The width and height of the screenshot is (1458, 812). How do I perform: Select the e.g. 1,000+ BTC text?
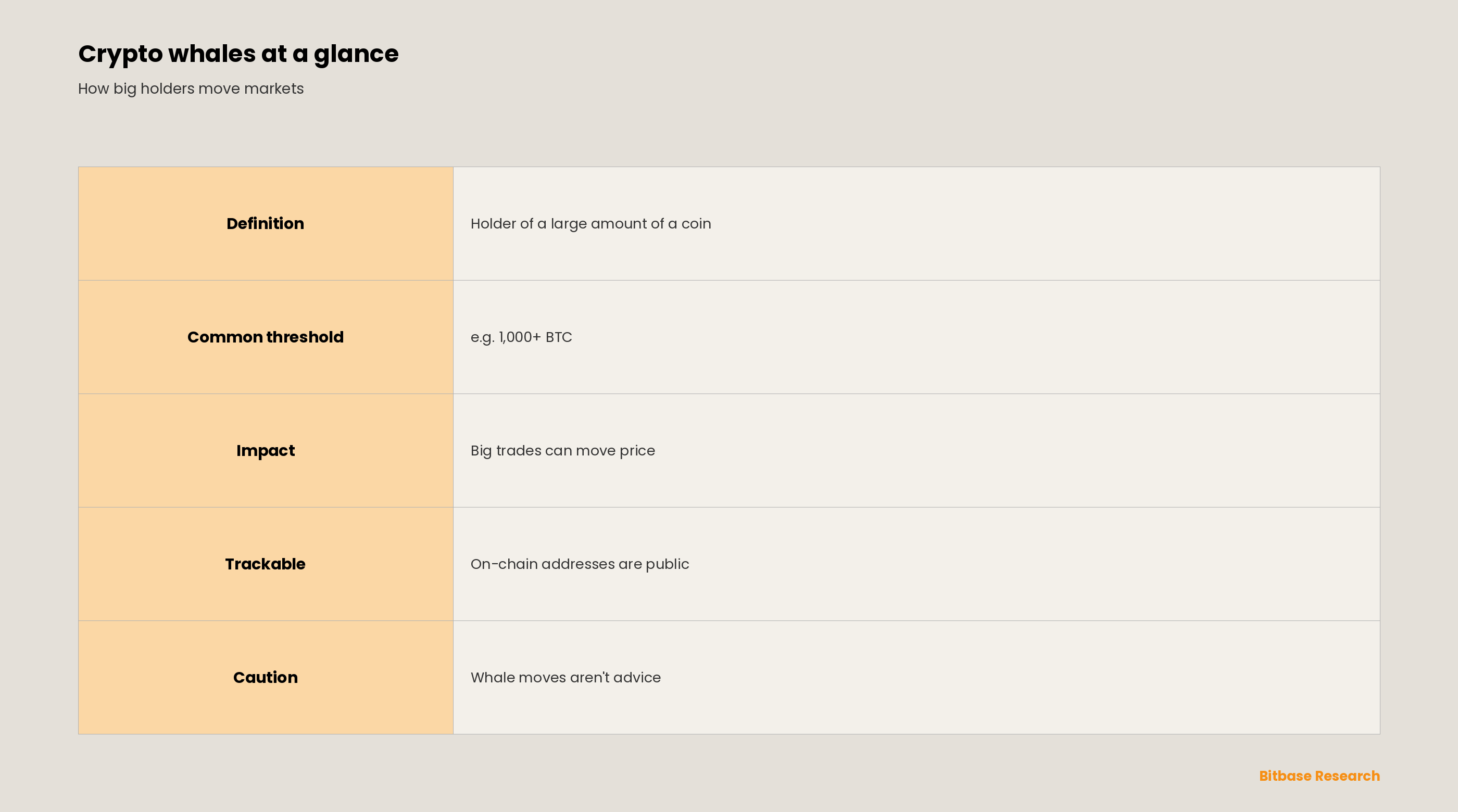click(521, 338)
